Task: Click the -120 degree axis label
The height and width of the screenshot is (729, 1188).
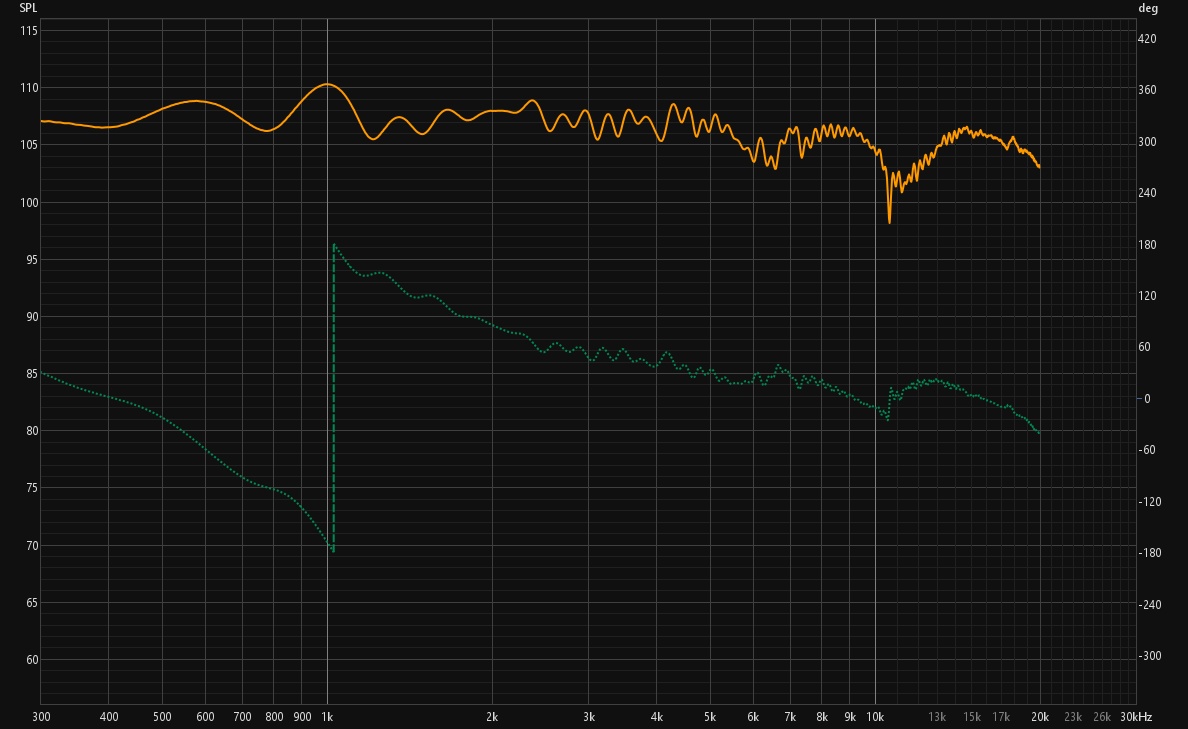Action: tap(1150, 501)
